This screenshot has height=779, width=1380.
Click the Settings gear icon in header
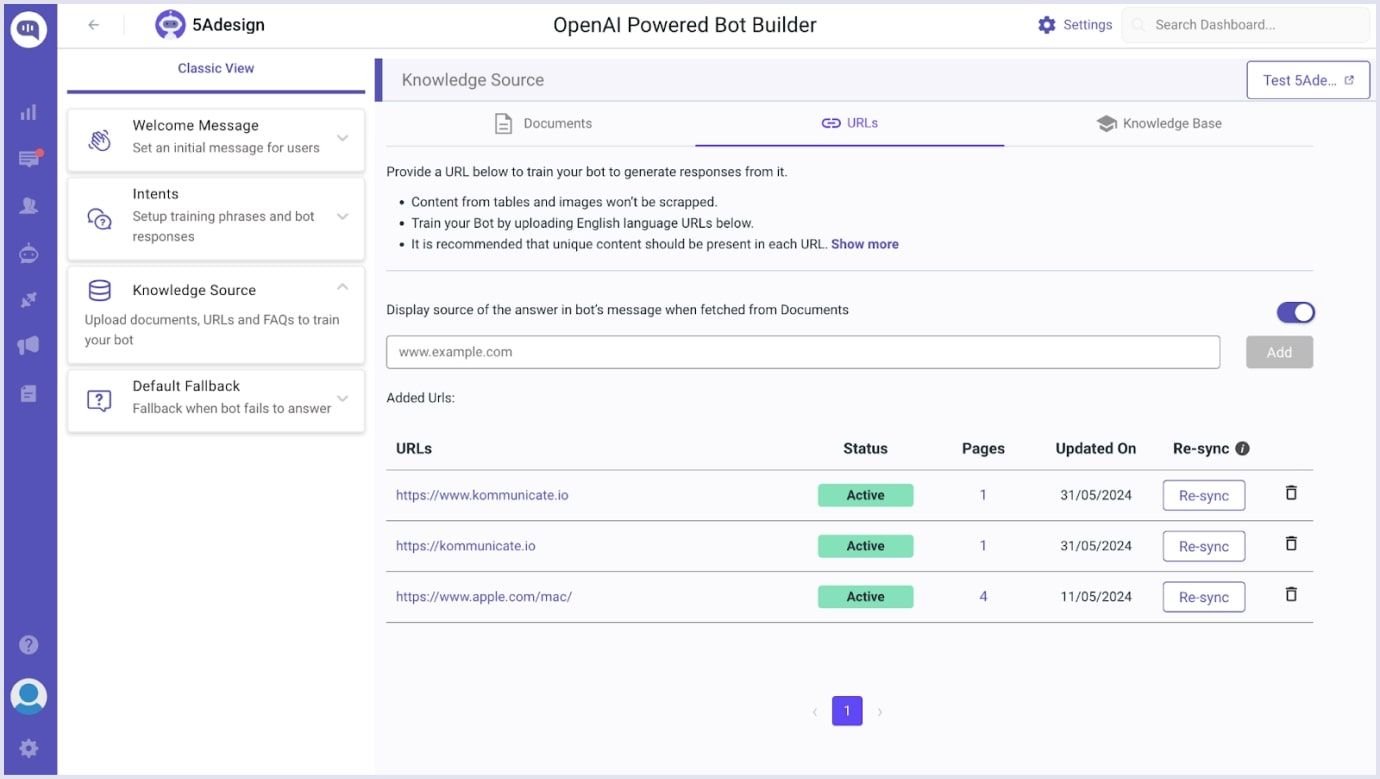click(1047, 25)
